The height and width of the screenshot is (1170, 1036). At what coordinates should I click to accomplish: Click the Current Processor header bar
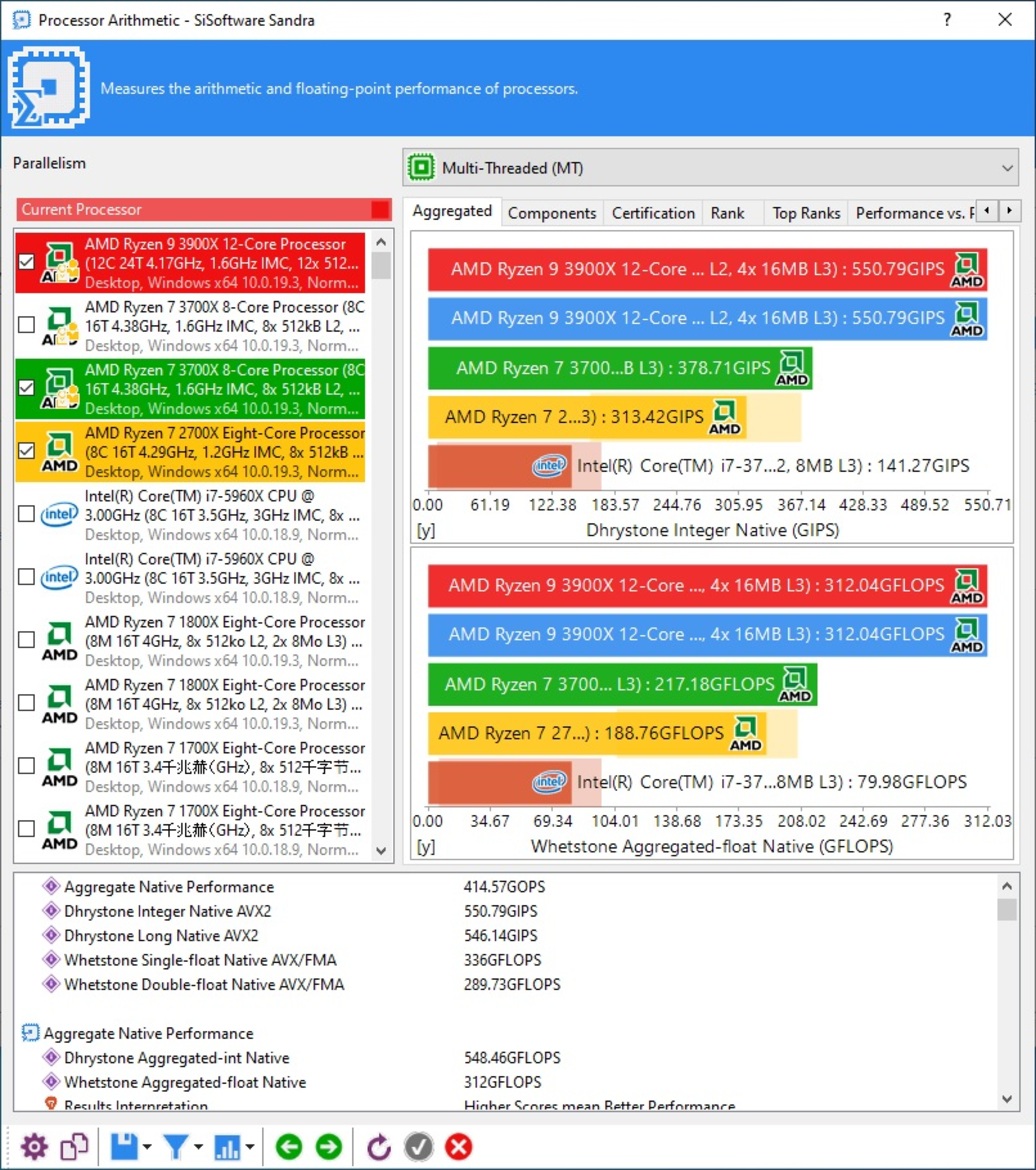tap(204, 210)
